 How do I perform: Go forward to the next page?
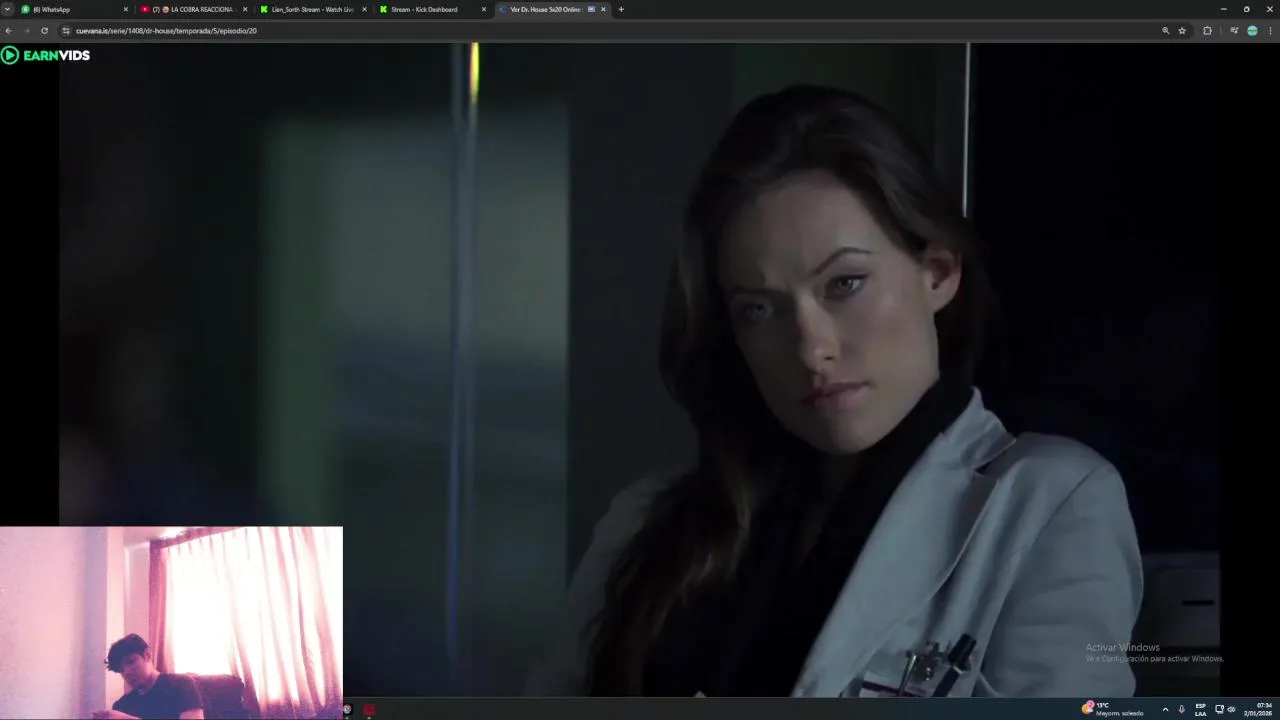pyautogui.click(x=26, y=31)
